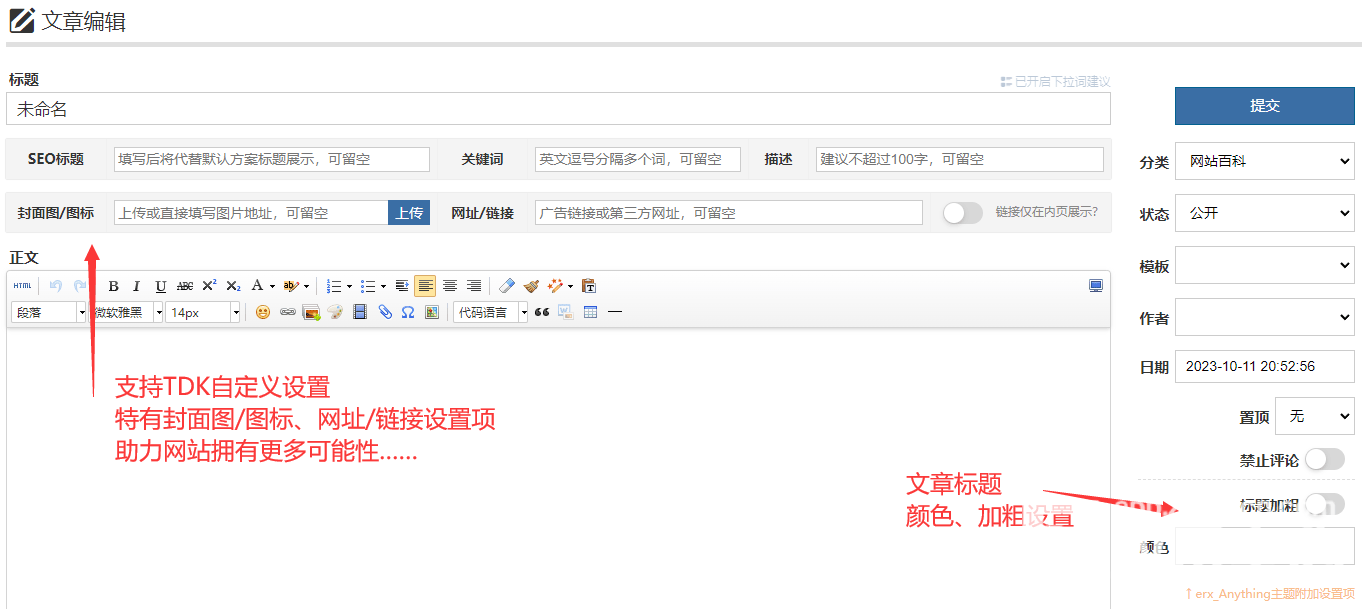The image size is (1362, 609).
Task: Open the 置顶 dropdown
Action: coord(1314,416)
